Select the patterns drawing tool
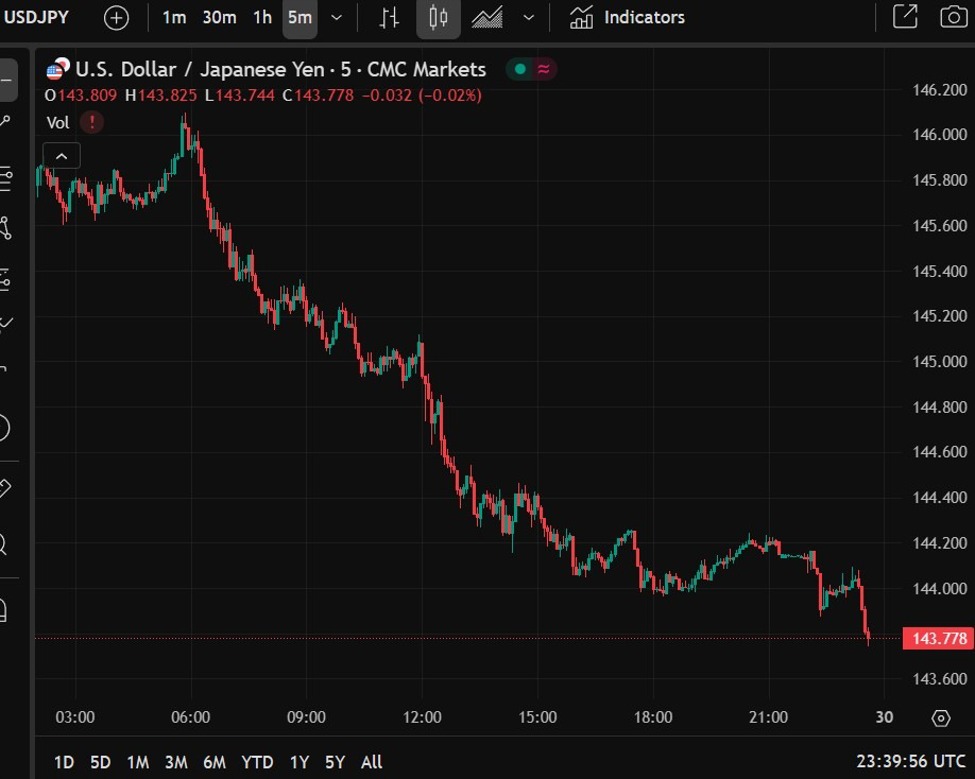 (x=6, y=228)
